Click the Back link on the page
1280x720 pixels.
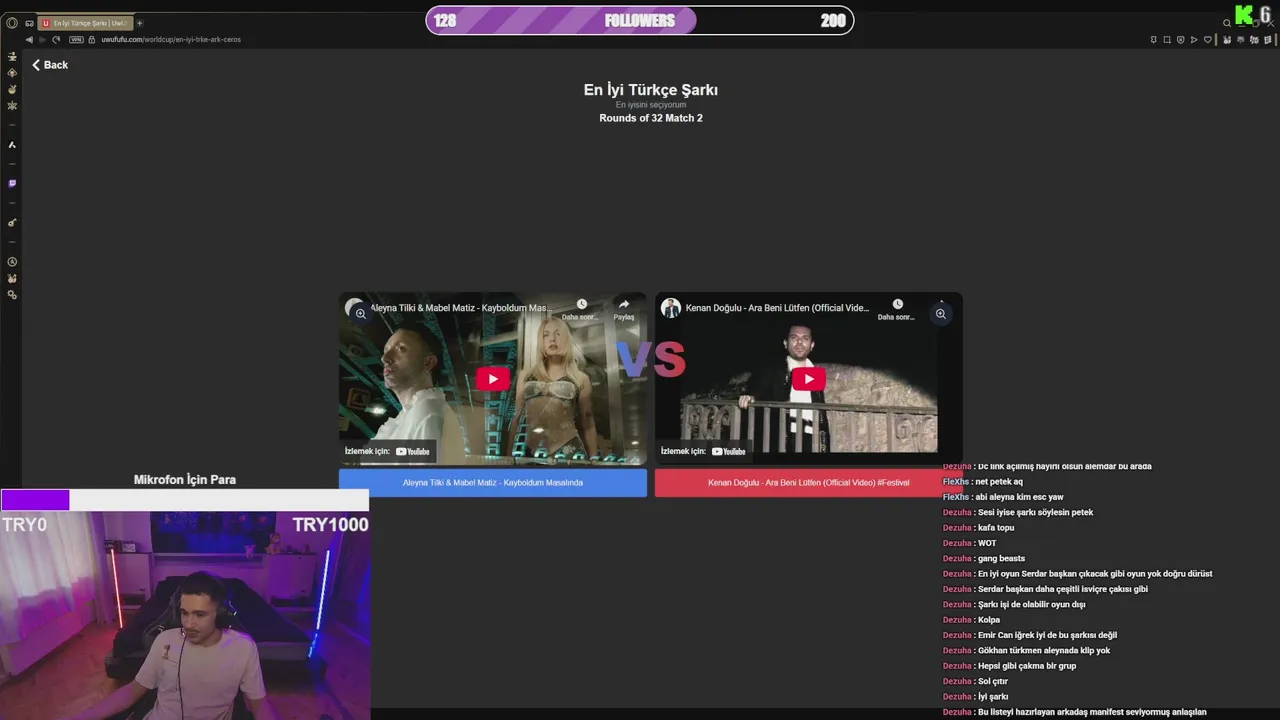click(49, 65)
